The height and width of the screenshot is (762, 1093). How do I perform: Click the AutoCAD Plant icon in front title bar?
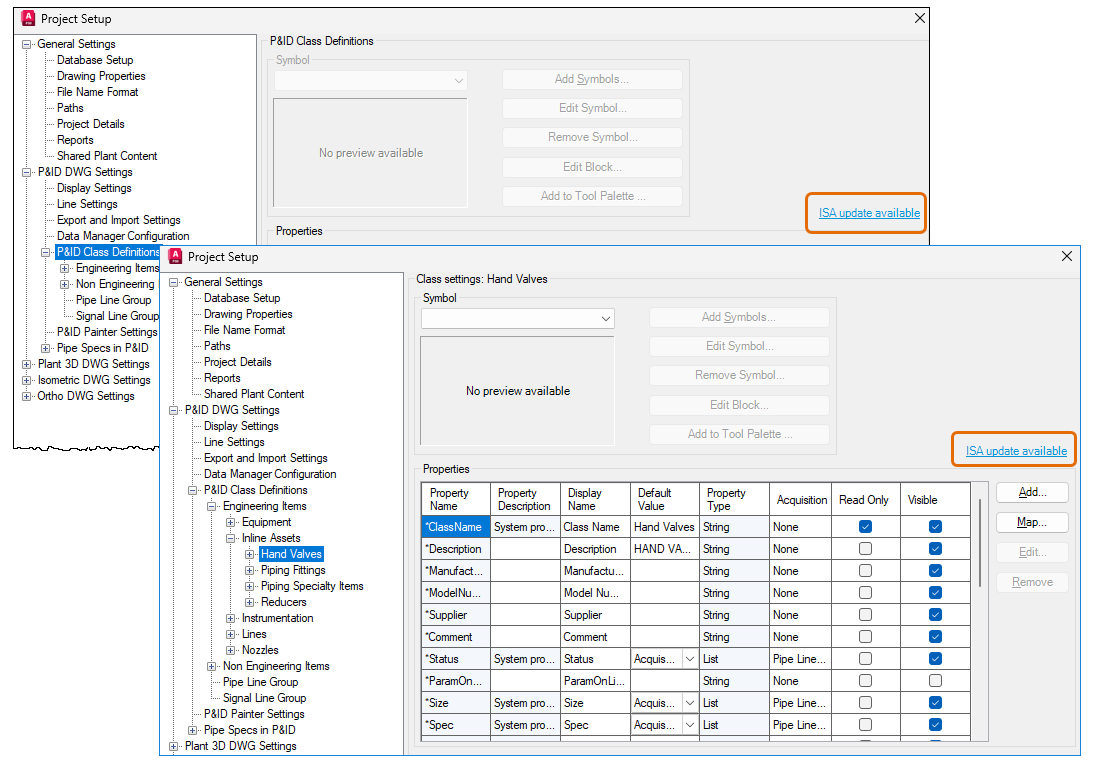tap(176, 257)
